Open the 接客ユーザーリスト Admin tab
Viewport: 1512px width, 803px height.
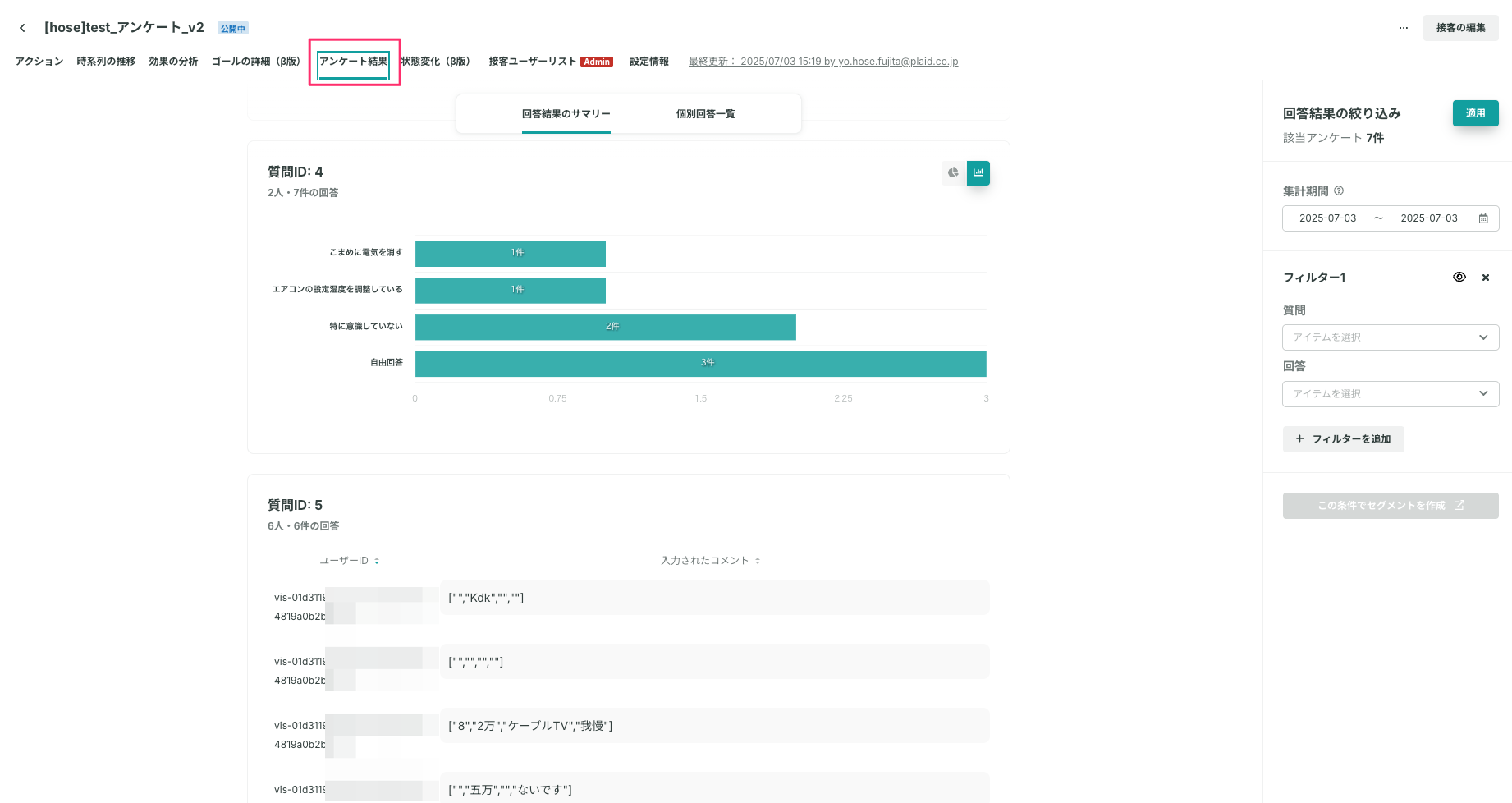551,62
